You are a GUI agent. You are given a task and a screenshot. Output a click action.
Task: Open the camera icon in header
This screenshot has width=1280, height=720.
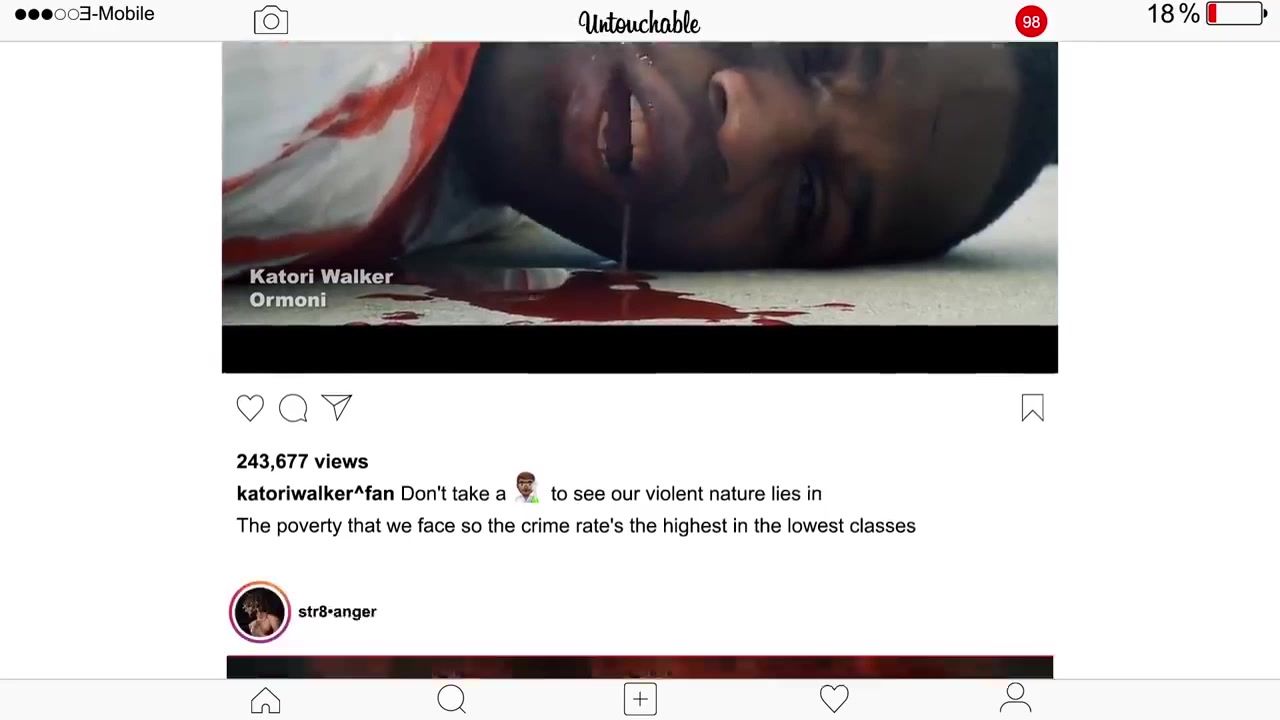(x=270, y=21)
